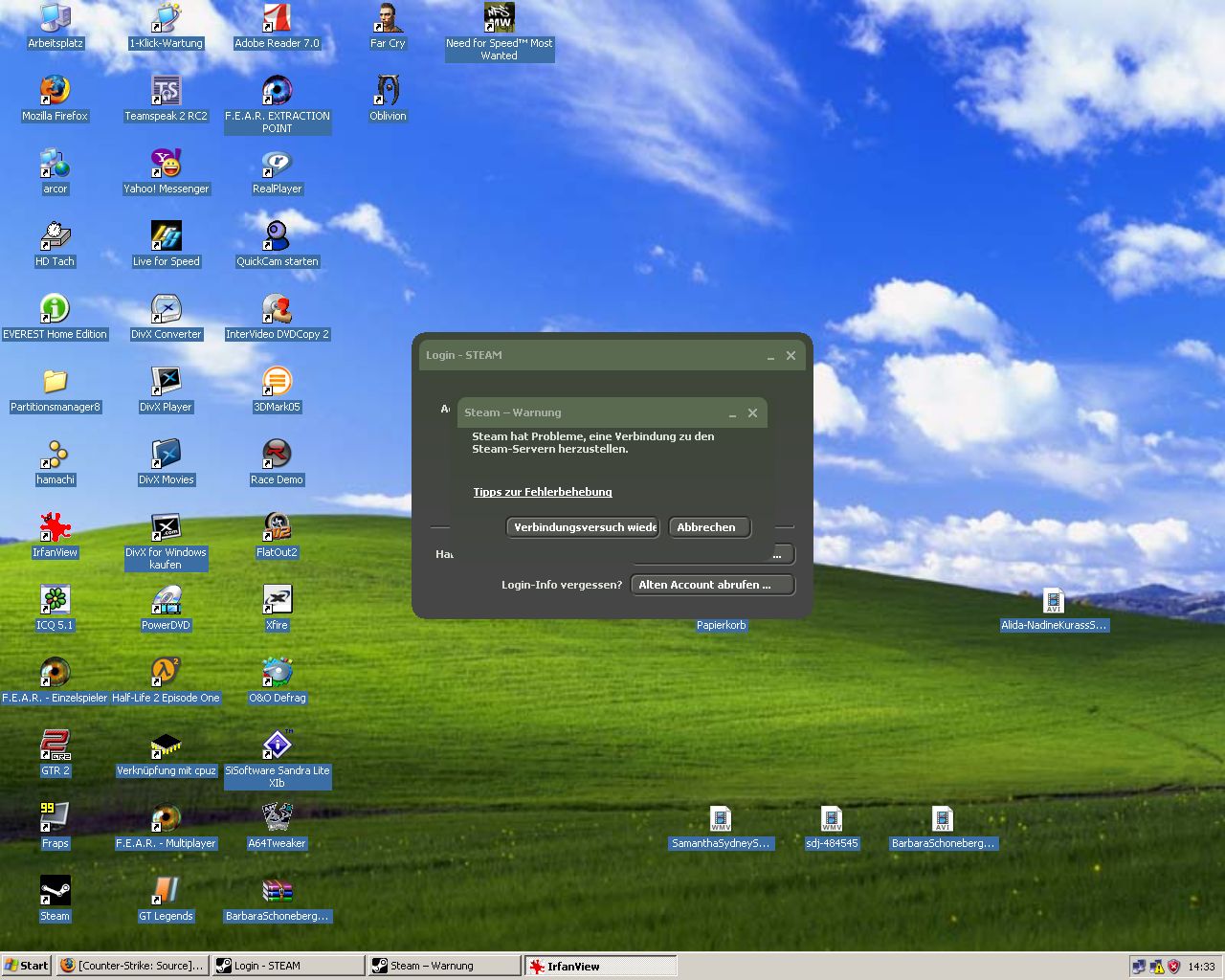This screenshot has height=980, width=1225.
Task: Select the arcor desktop shortcut
Action: click(55, 172)
